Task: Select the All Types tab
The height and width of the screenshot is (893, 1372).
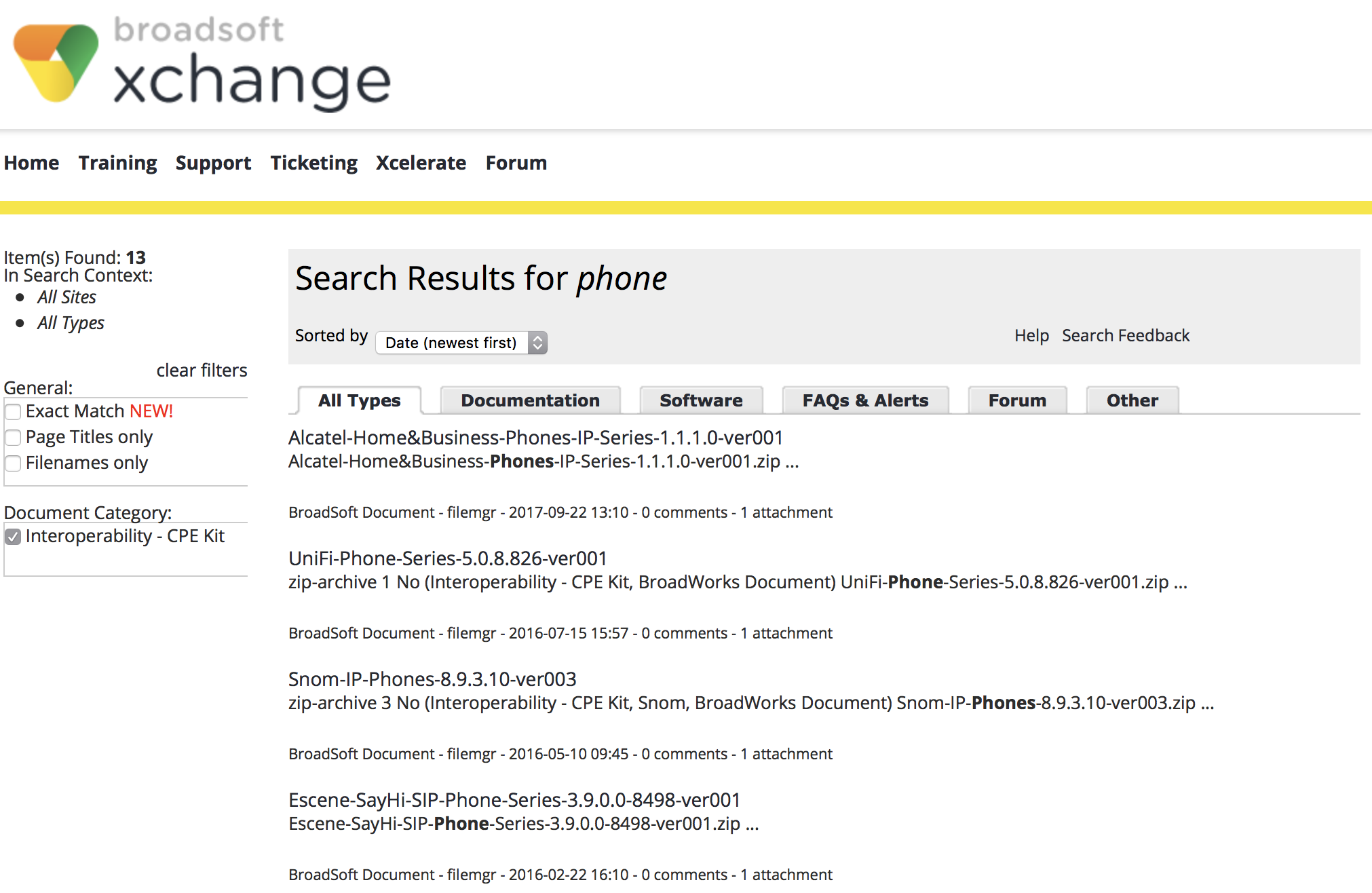Action: pyautogui.click(x=360, y=400)
